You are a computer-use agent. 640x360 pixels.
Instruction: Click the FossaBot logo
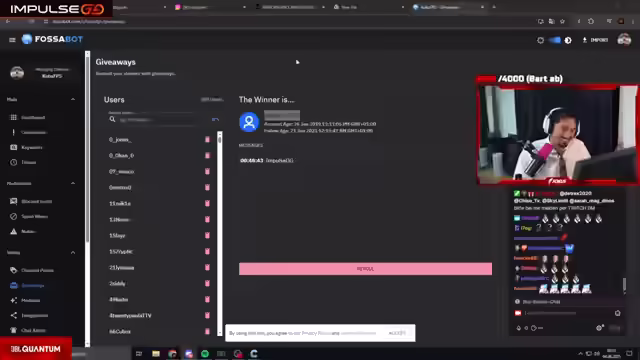(x=52, y=39)
